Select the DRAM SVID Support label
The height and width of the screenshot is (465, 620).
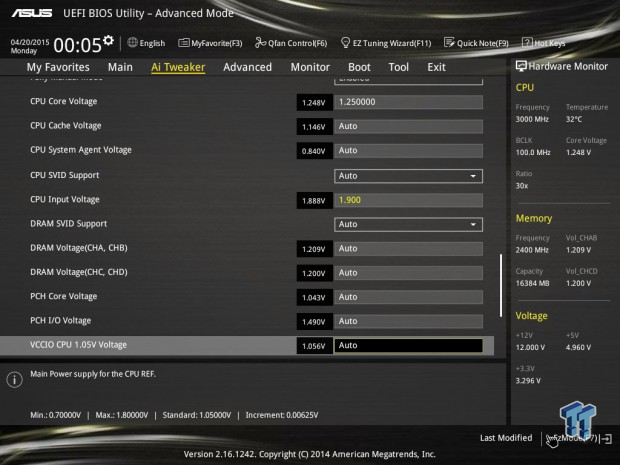coord(68,224)
